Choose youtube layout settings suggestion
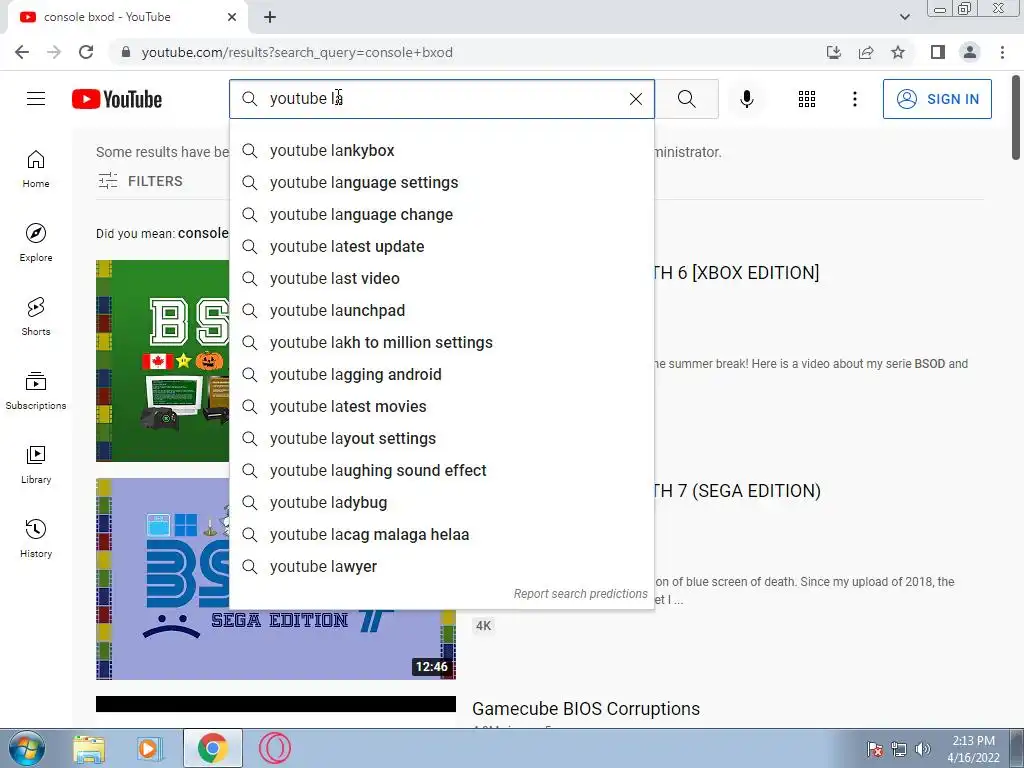 pyautogui.click(x=441, y=438)
